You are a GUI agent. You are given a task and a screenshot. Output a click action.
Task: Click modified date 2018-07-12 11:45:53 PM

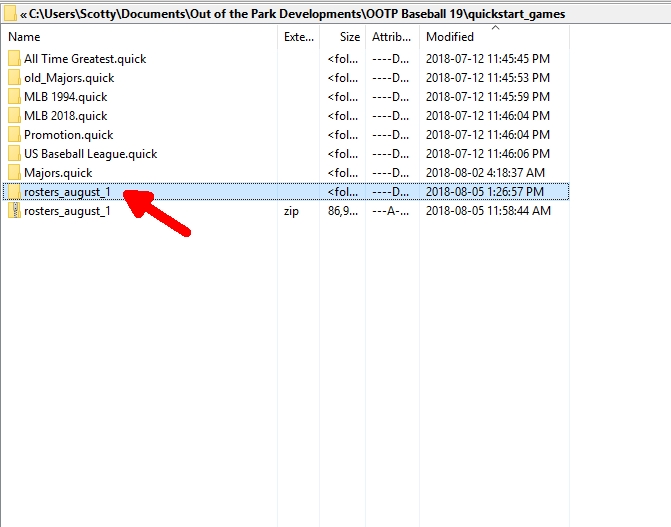pyautogui.click(x=488, y=78)
